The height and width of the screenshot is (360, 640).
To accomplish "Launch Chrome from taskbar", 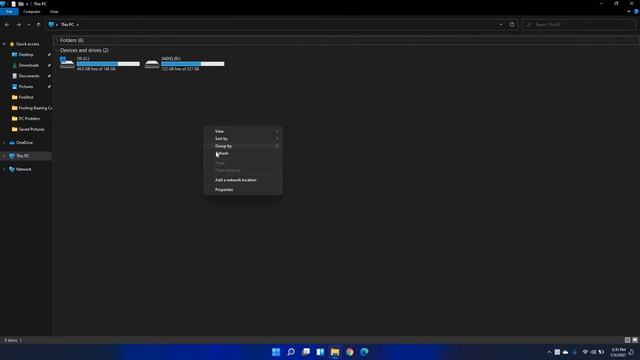I will 350,352.
